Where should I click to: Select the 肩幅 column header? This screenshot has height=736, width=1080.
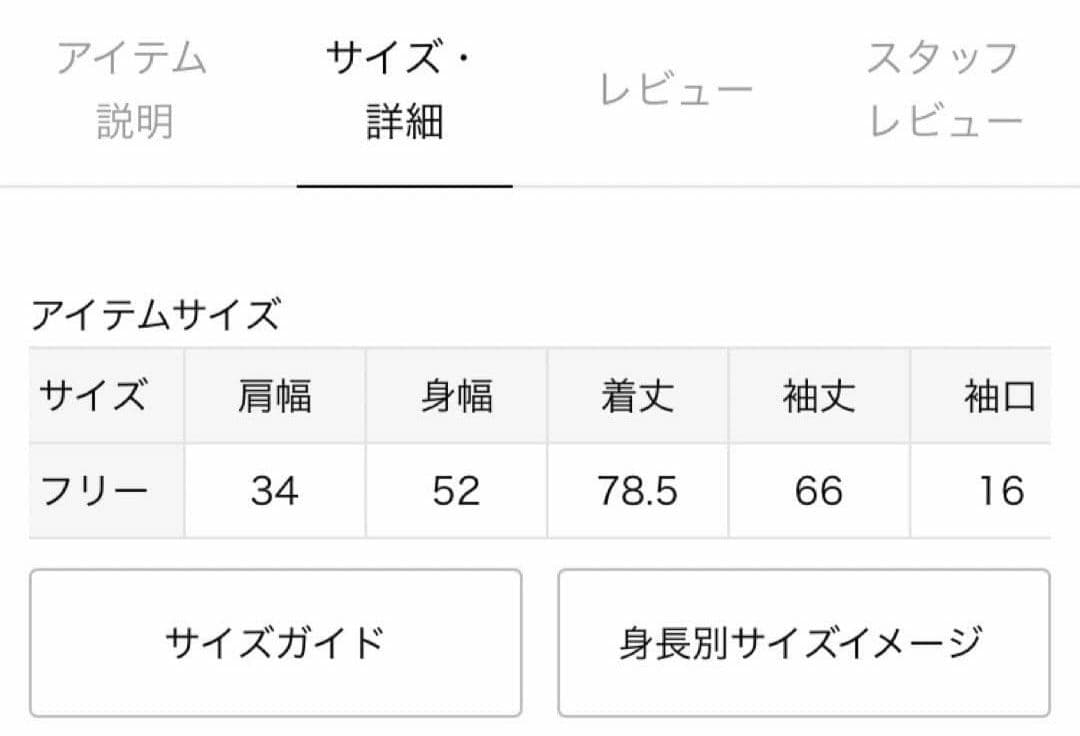pos(275,397)
